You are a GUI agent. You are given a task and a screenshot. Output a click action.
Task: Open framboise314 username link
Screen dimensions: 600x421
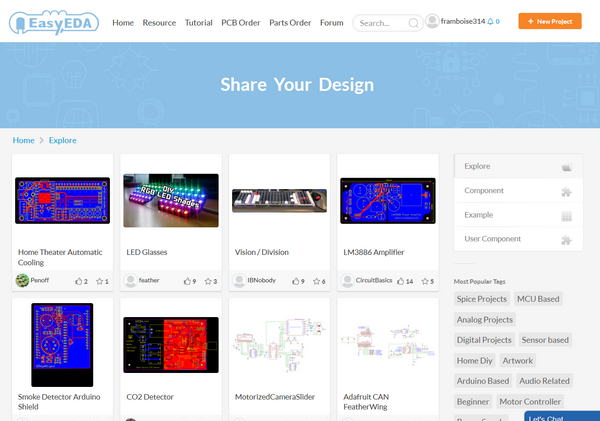click(463, 21)
